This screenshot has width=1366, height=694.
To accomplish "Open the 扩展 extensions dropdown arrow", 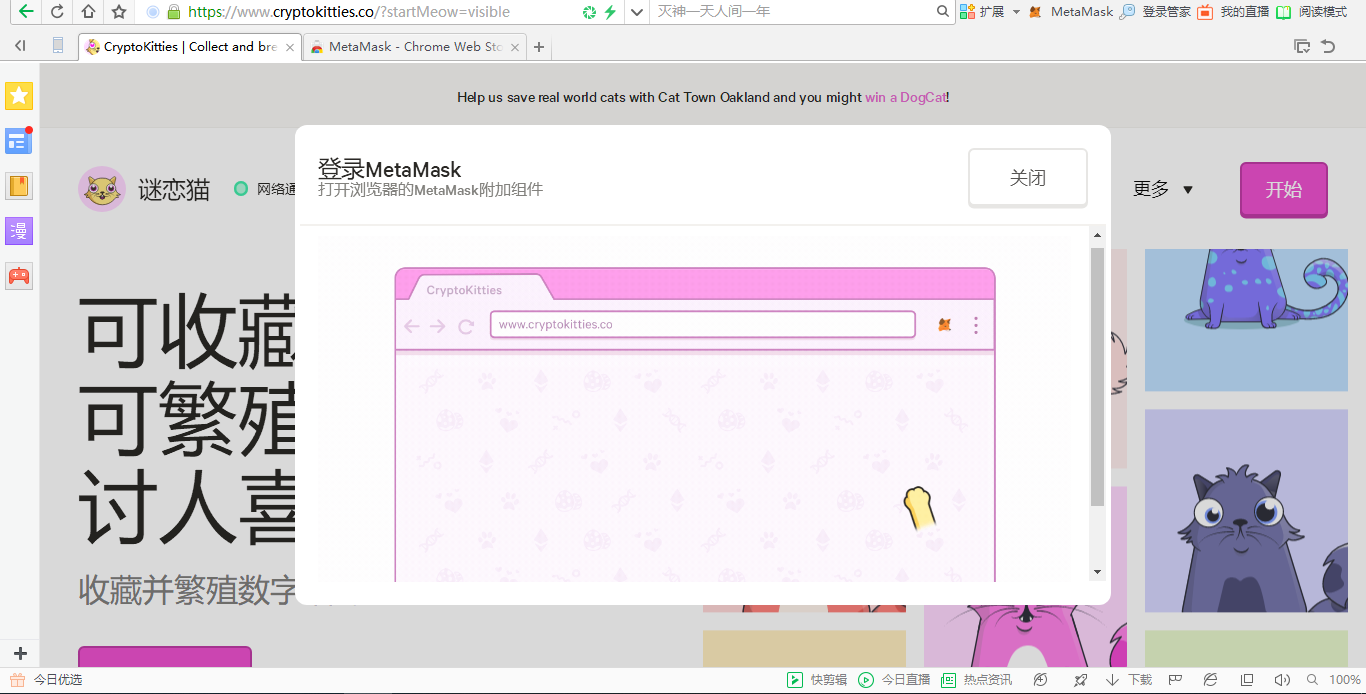I will click(1016, 12).
